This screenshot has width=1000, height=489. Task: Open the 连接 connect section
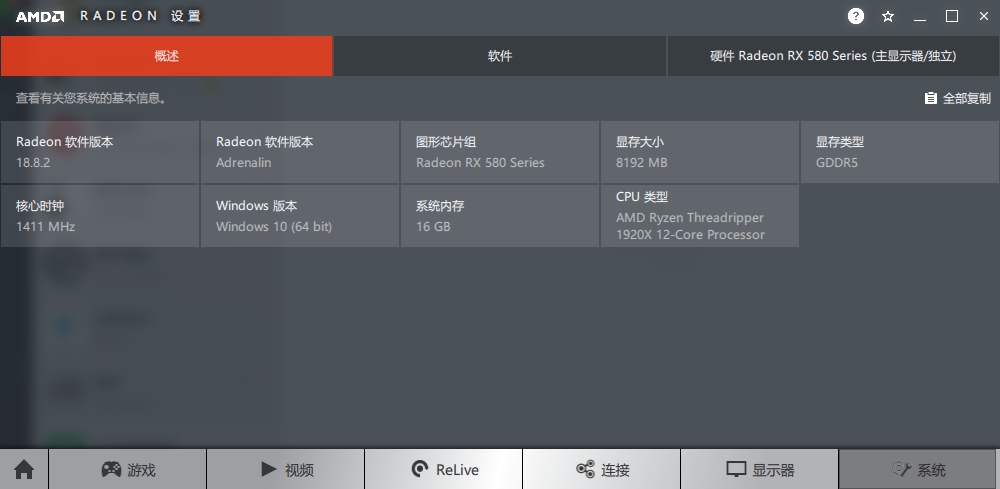click(x=602, y=470)
